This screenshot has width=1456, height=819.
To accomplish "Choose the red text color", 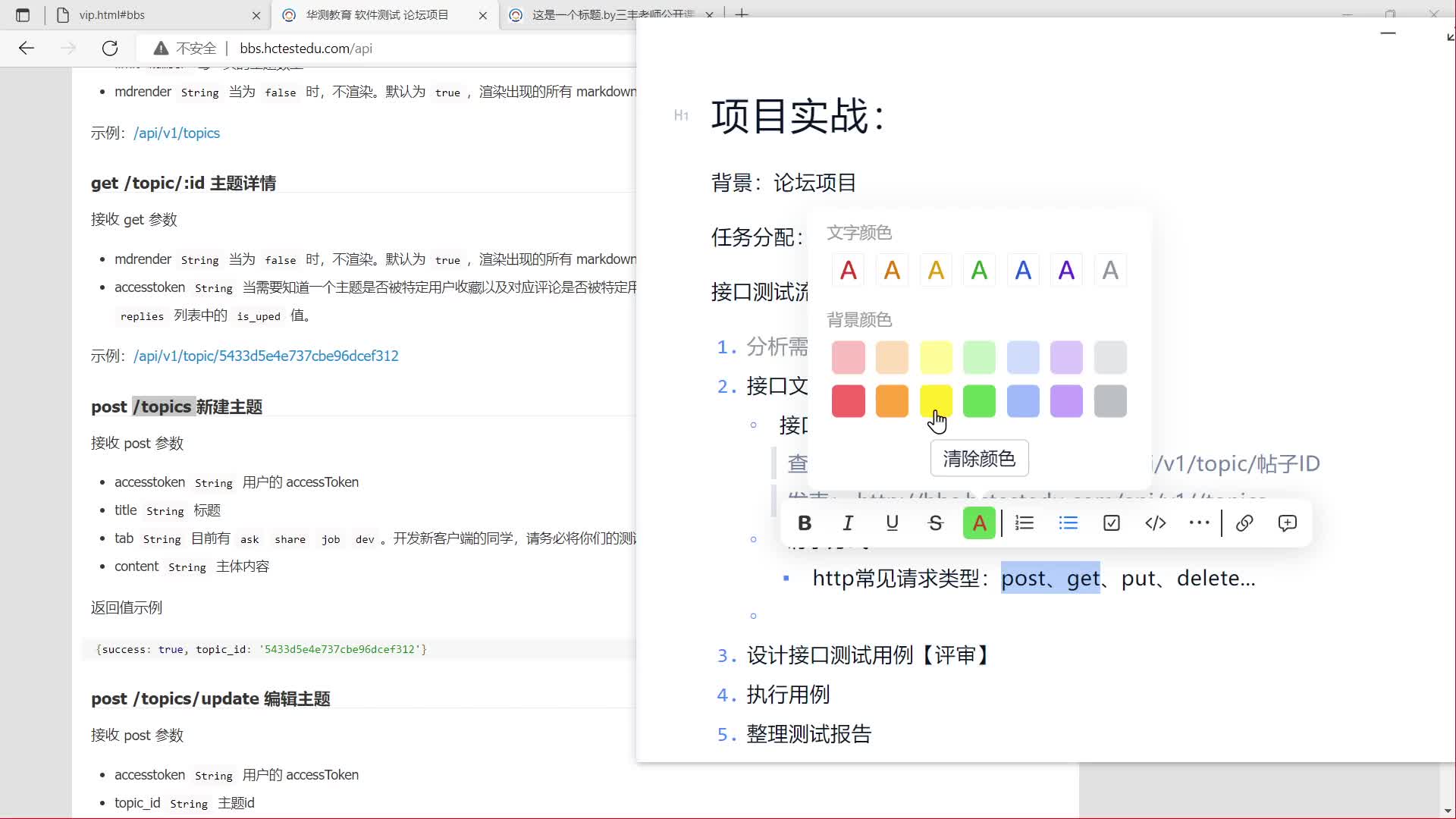I will point(849,270).
